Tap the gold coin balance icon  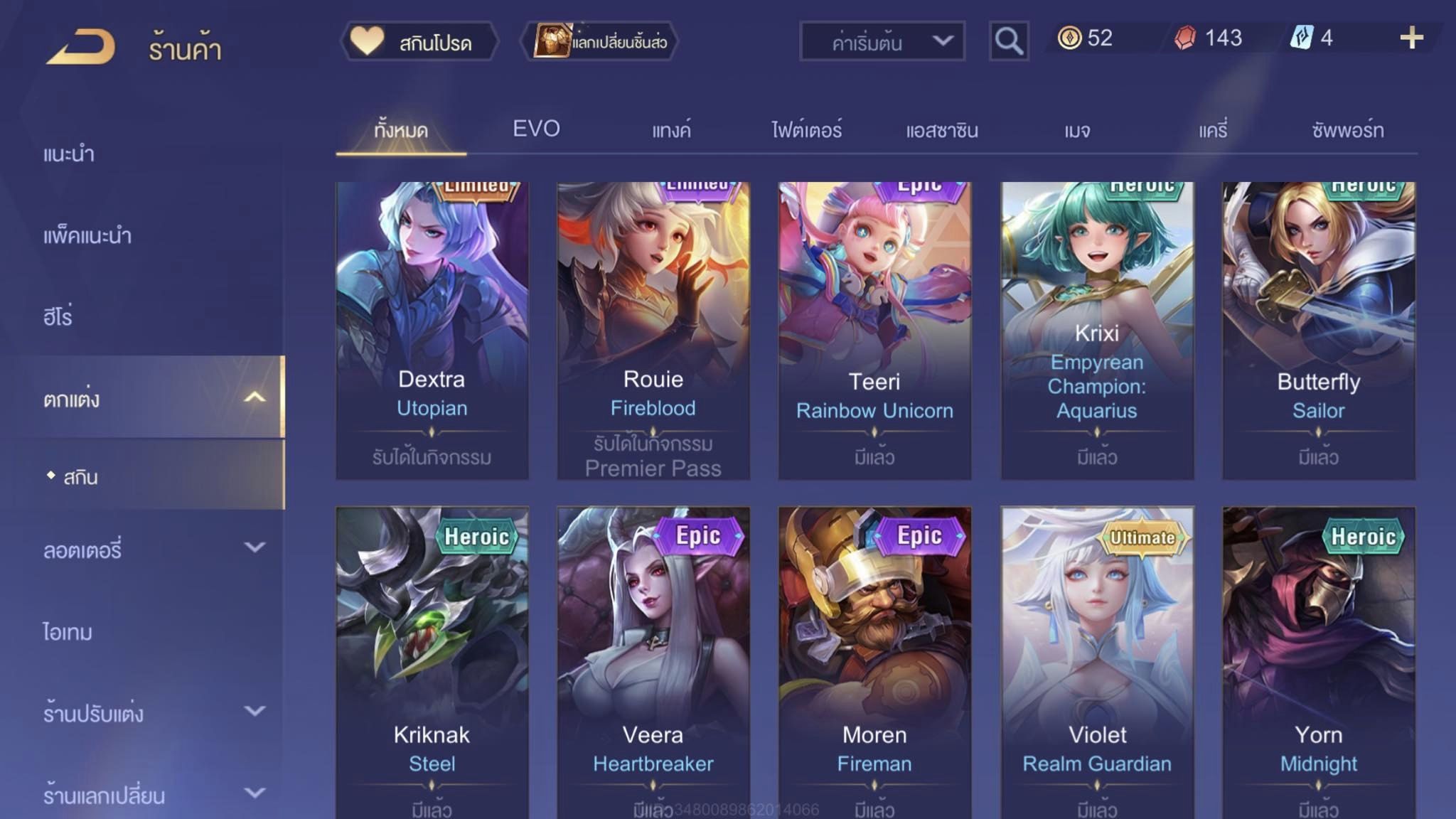[x=1069, y=38]
